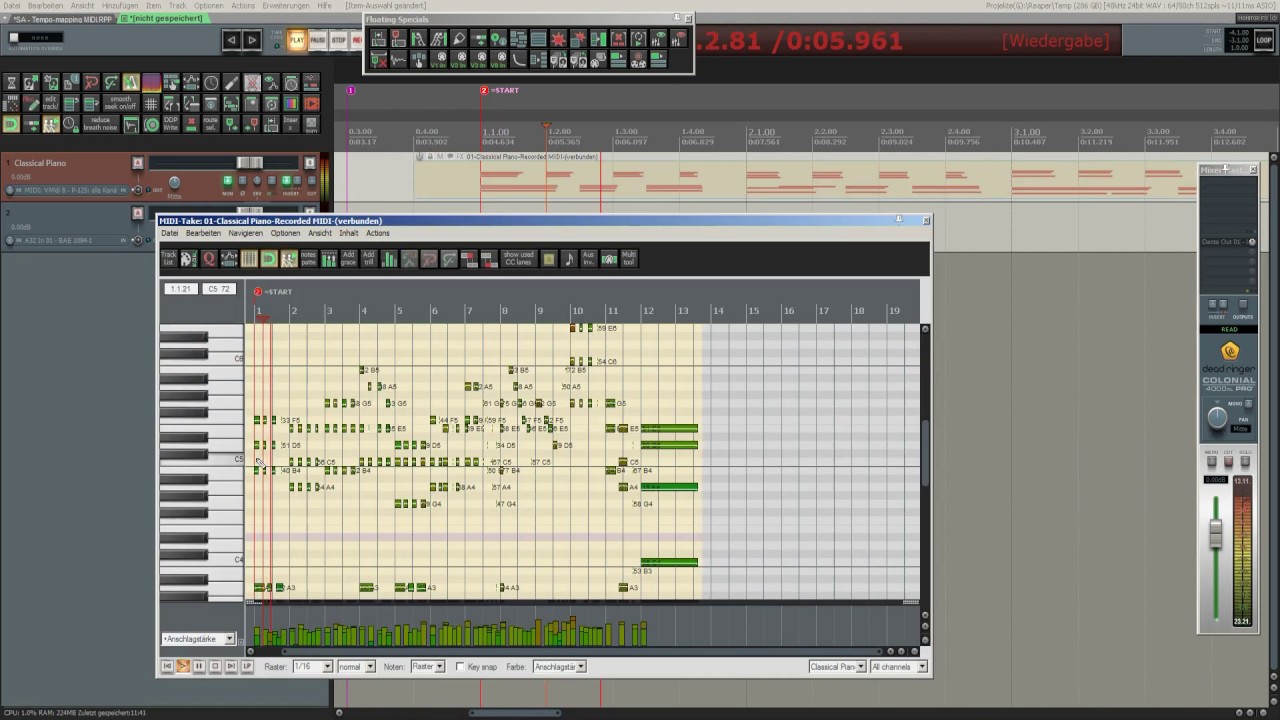Viewport: 1280px width, 720px height.
Task: Click the spectrogram colored icon in main toolbar
Action: (151, 83)
